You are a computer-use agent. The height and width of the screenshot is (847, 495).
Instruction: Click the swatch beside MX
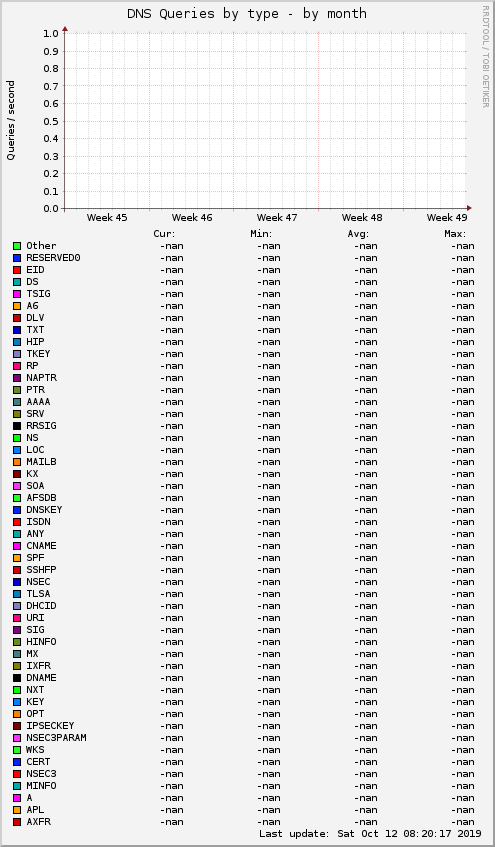coord(17,654)
